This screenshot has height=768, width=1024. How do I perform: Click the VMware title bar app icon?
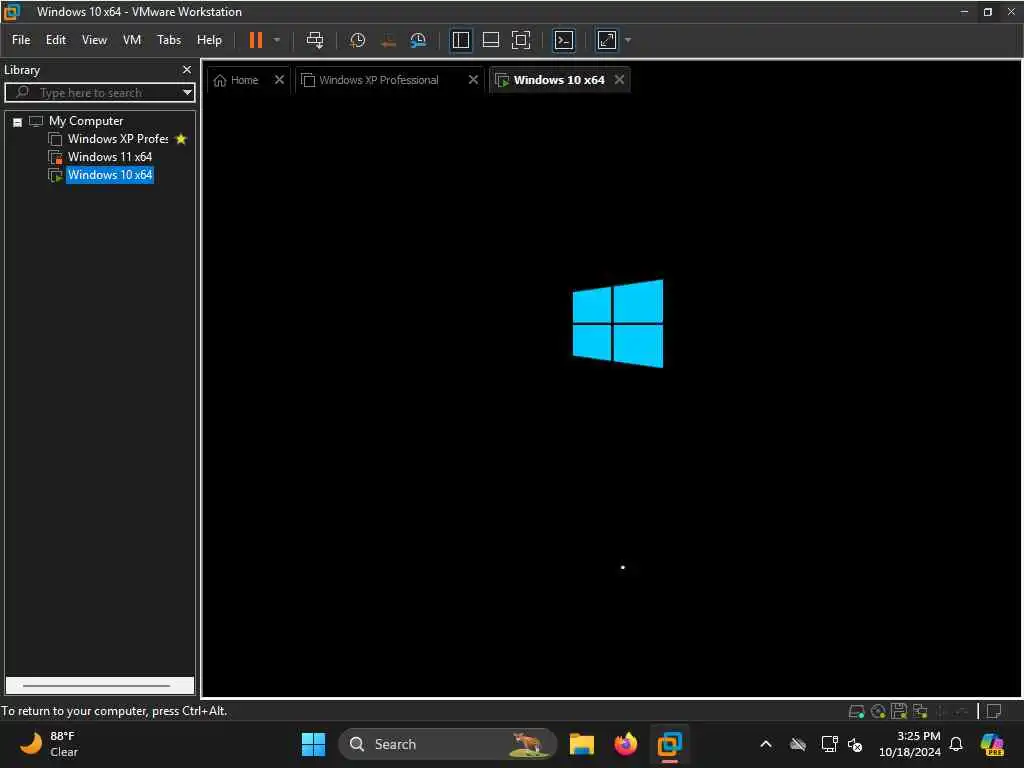click(12, 12)
